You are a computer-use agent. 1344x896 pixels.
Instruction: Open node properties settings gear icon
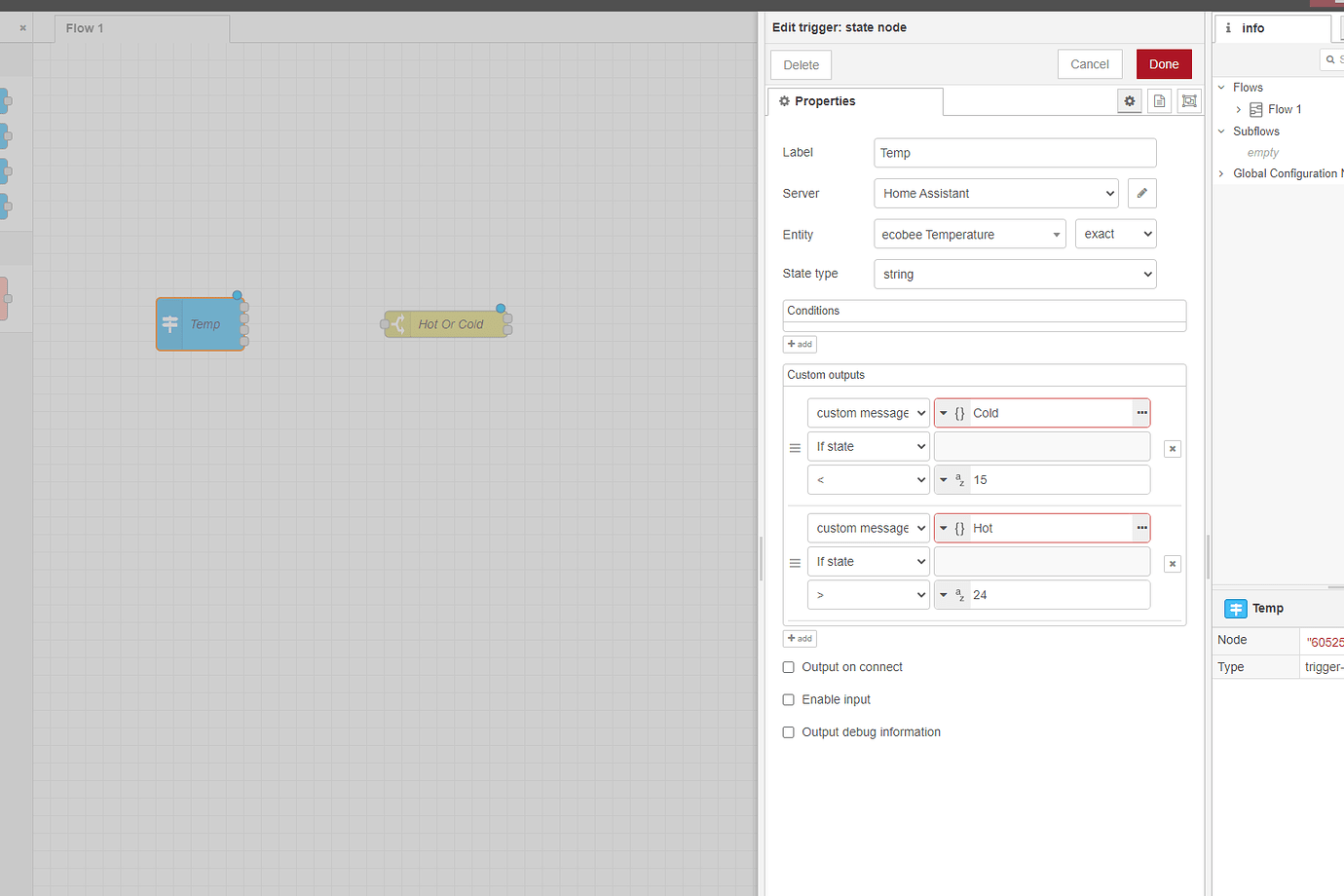[1130, 101]
